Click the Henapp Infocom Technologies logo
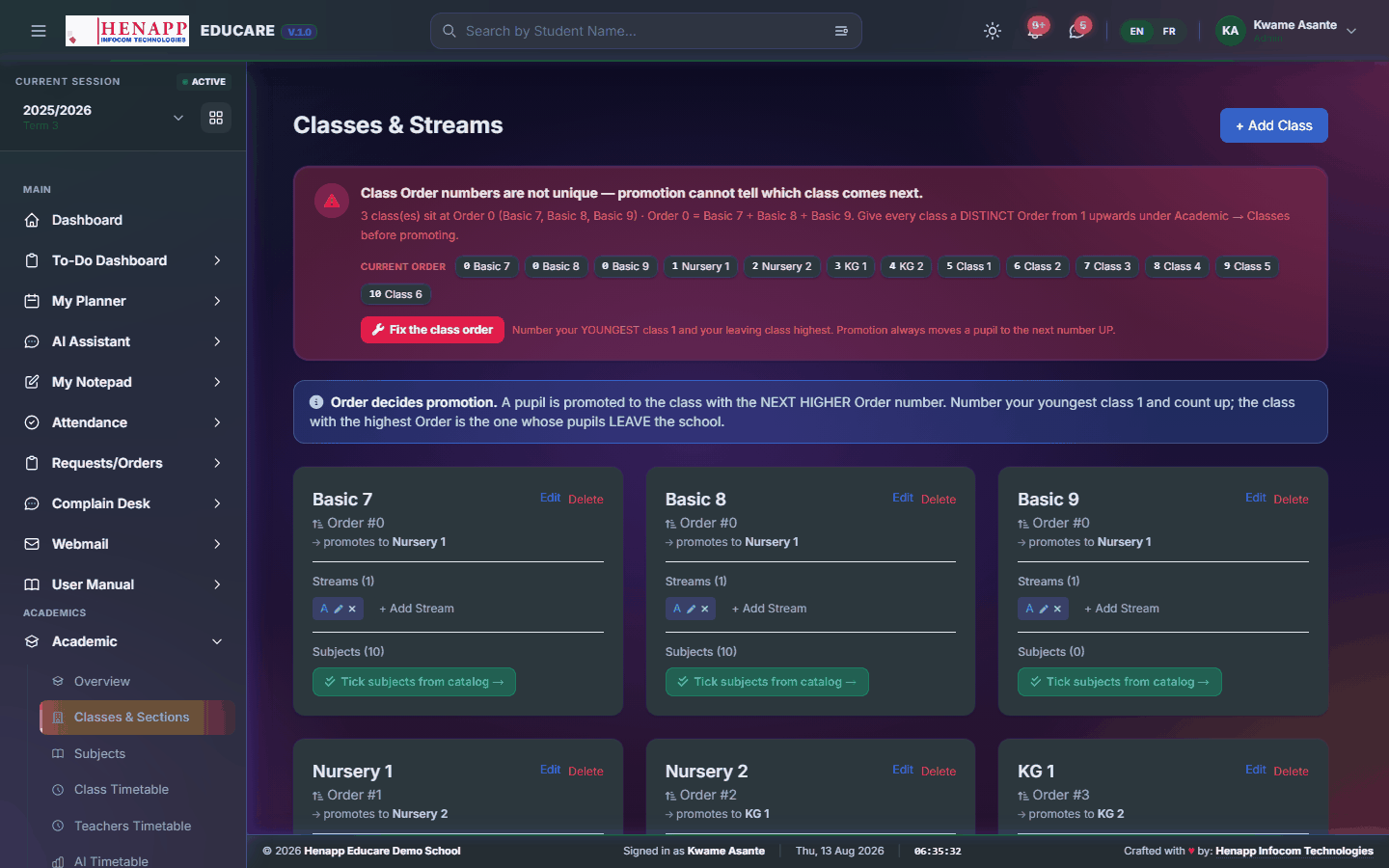The image size is (1389, 868). (127, 31)
